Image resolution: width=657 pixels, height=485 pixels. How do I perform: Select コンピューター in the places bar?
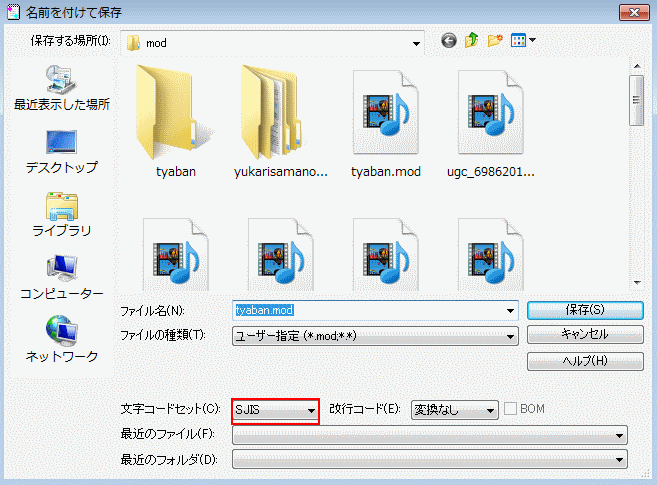(62, 277)
